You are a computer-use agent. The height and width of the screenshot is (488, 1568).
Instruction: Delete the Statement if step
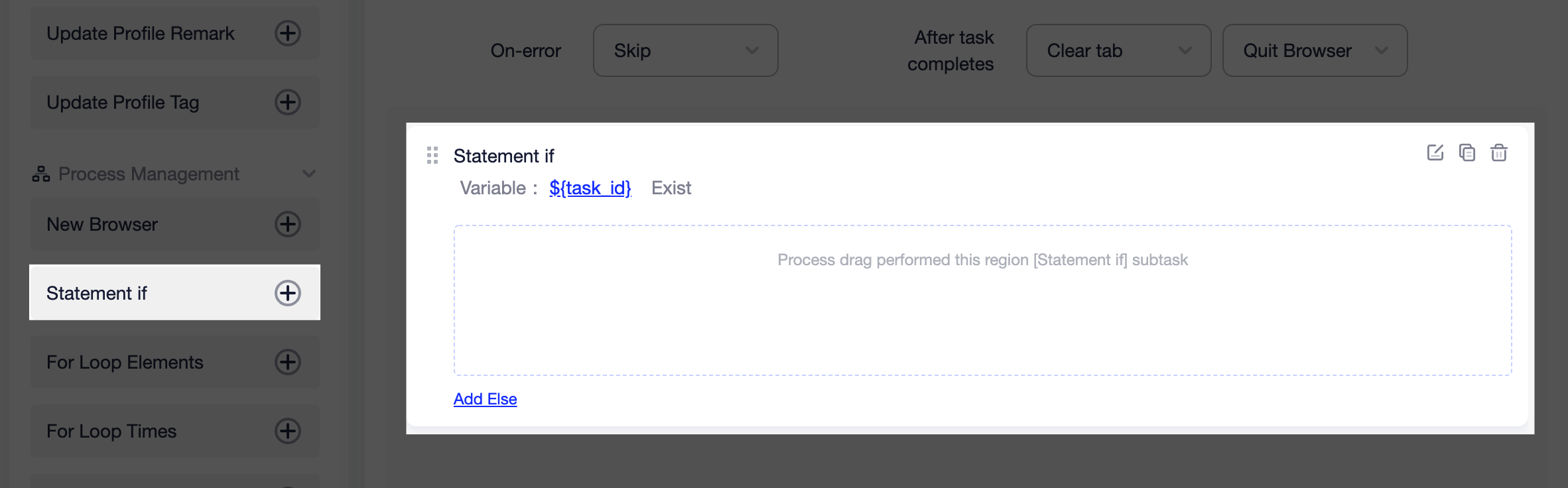point(1499,153)
